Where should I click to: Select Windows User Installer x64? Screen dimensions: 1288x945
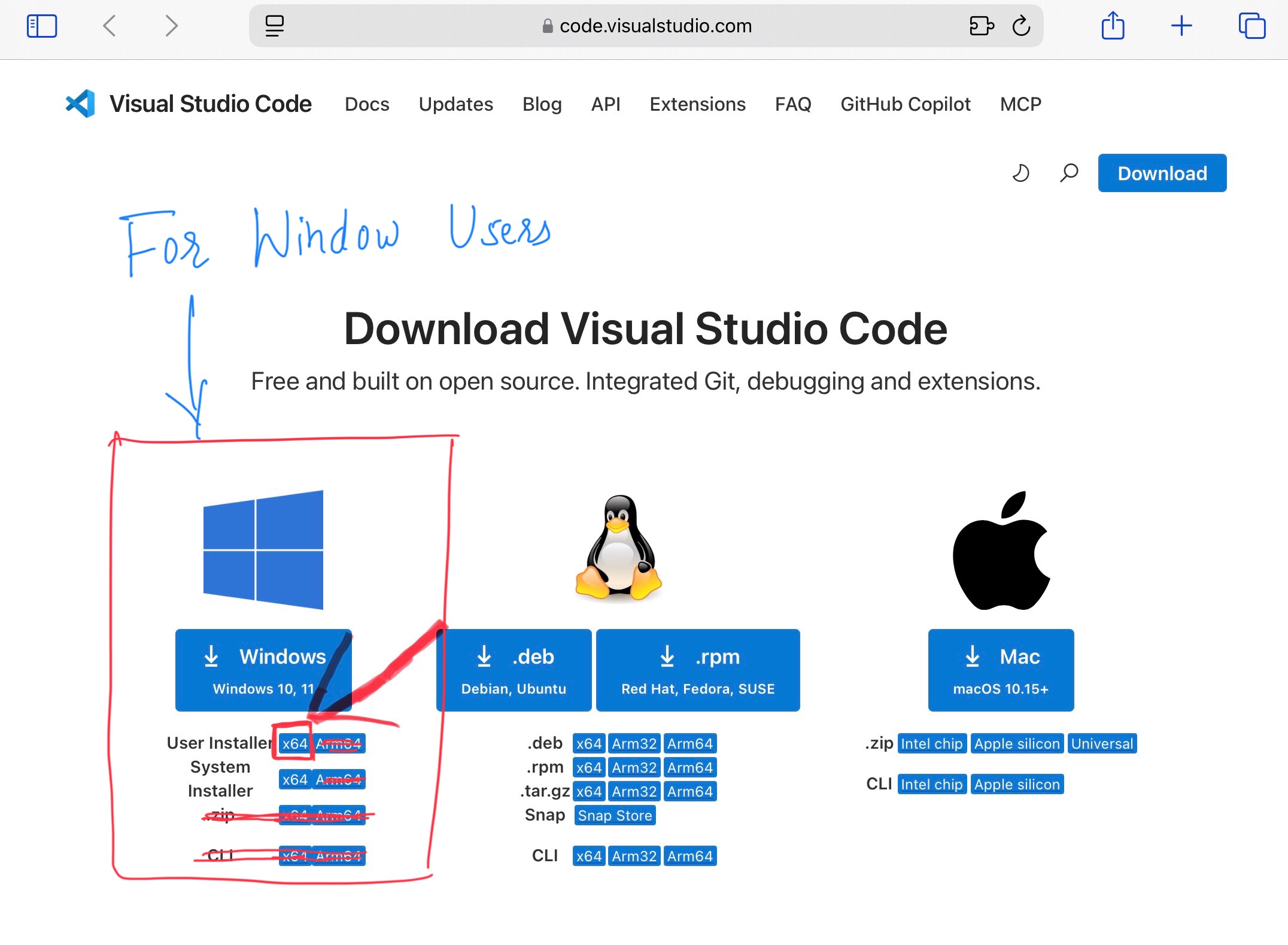294,744
